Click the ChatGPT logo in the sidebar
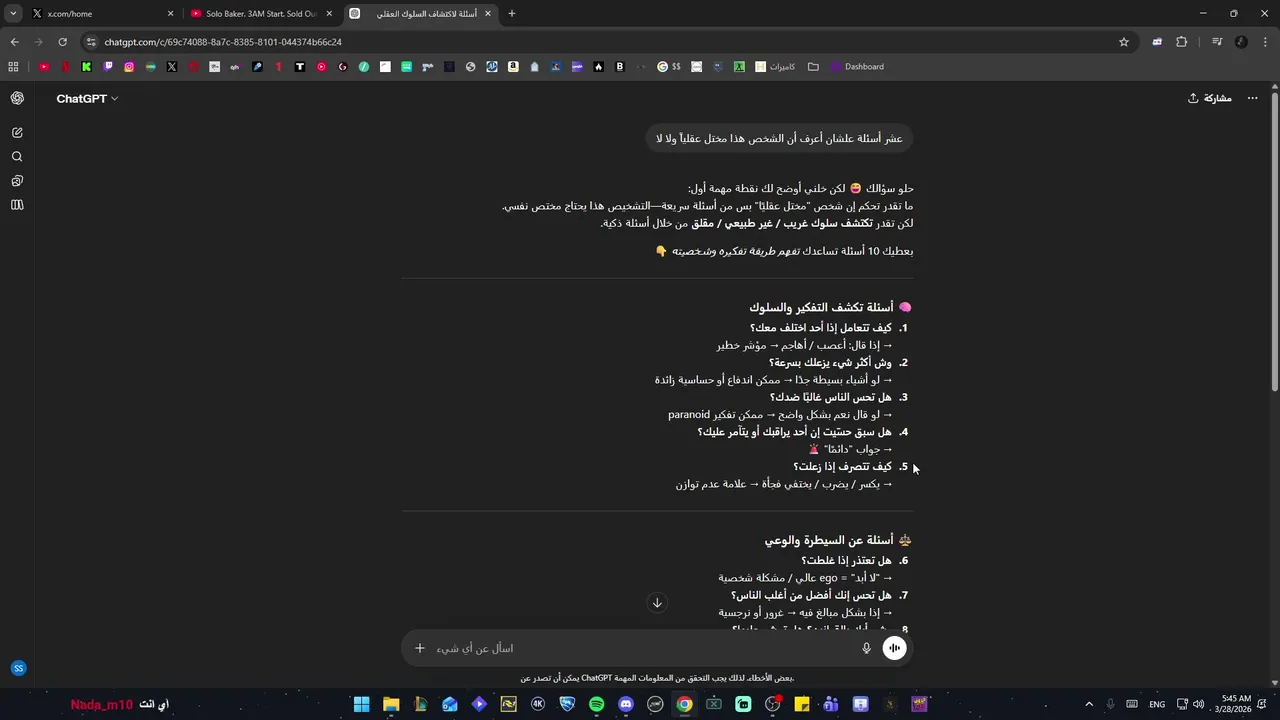 coord(17,98)
